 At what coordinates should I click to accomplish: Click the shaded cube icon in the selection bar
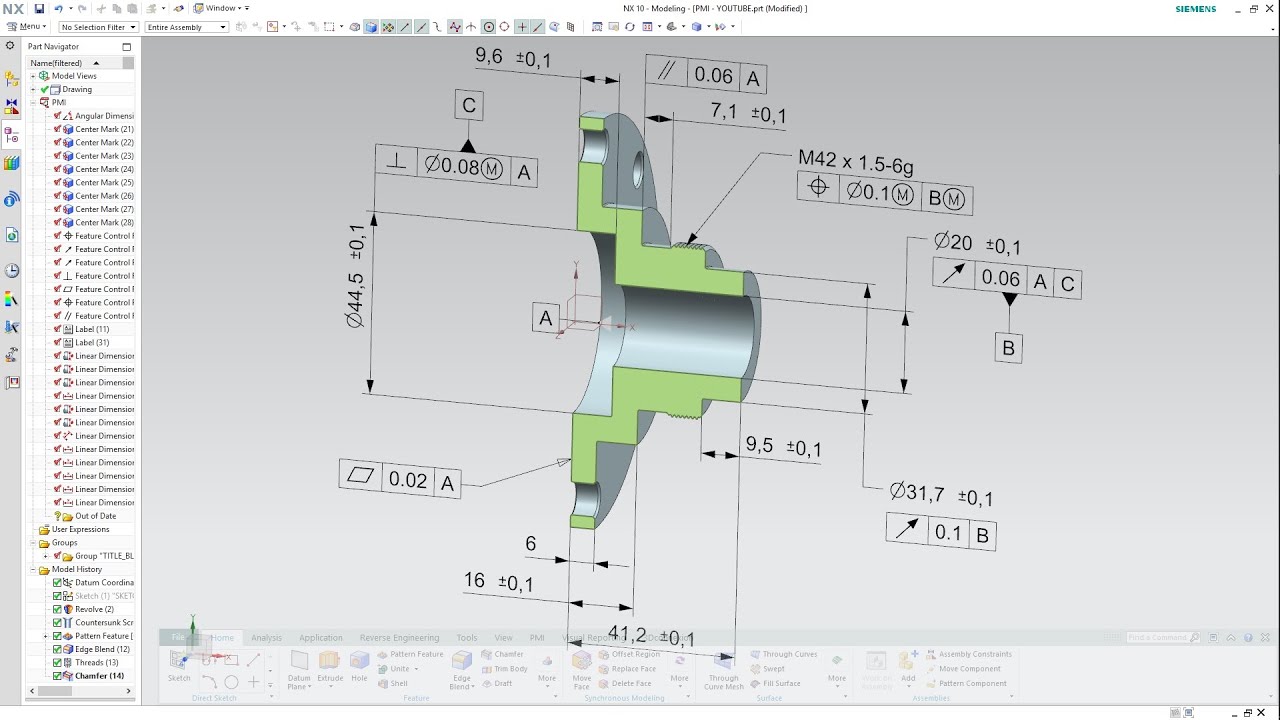[x=371, y=27]
